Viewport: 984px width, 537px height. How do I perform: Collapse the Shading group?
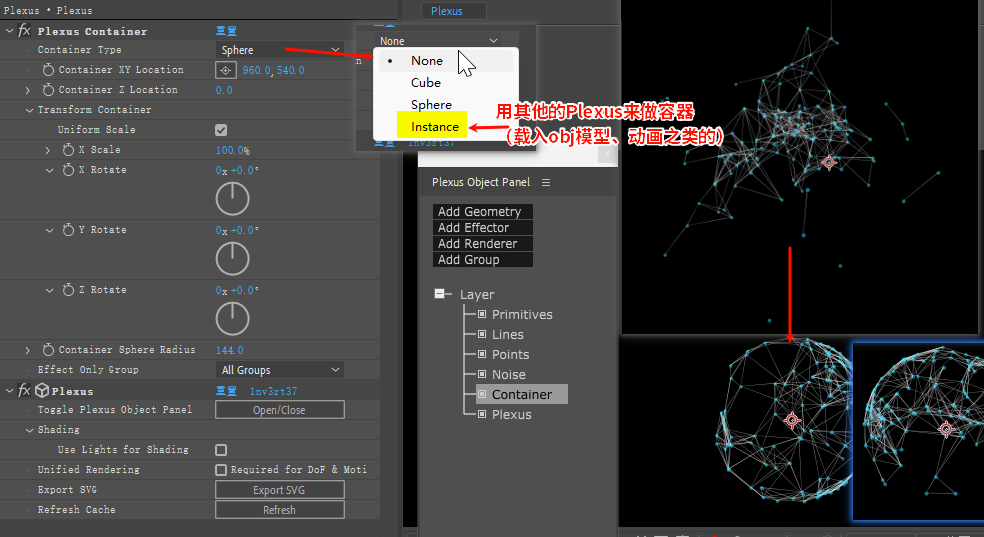(29, 430)
